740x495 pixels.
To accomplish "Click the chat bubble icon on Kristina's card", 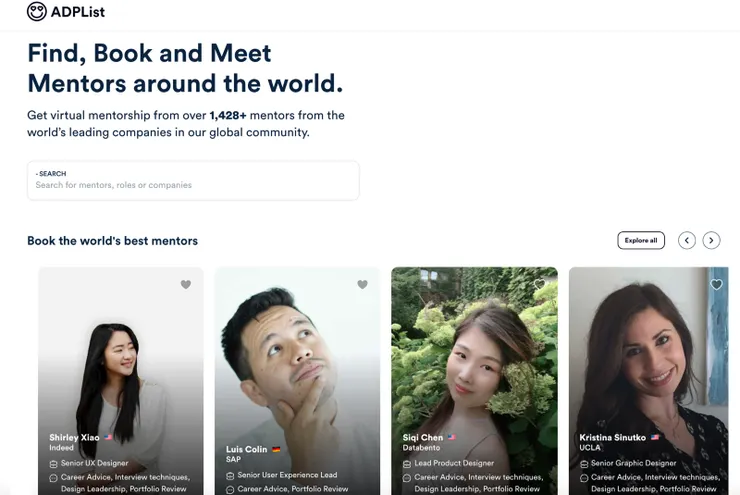I will point(584,478).
